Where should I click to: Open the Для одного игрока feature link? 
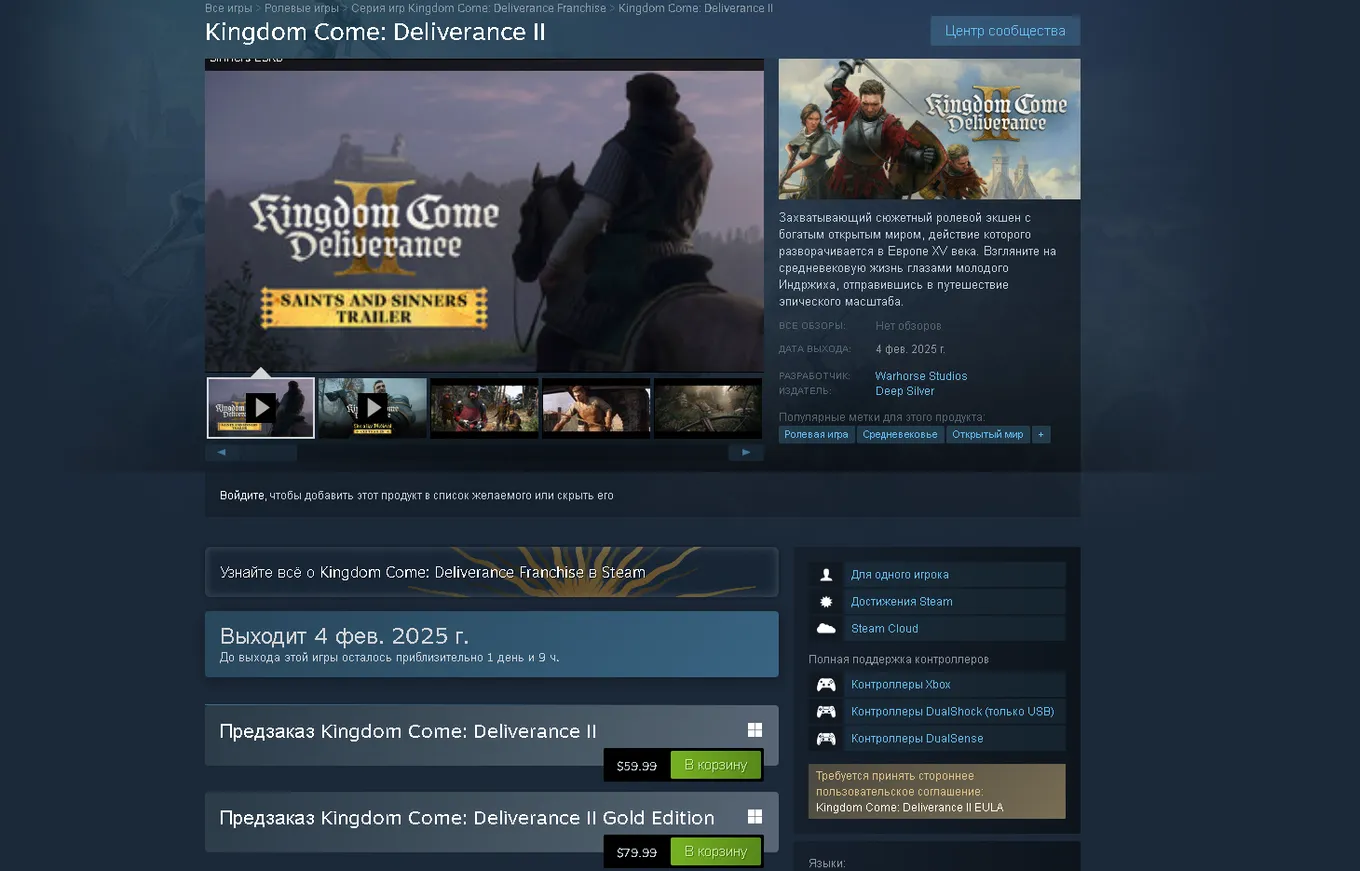[x=900, y=574]
